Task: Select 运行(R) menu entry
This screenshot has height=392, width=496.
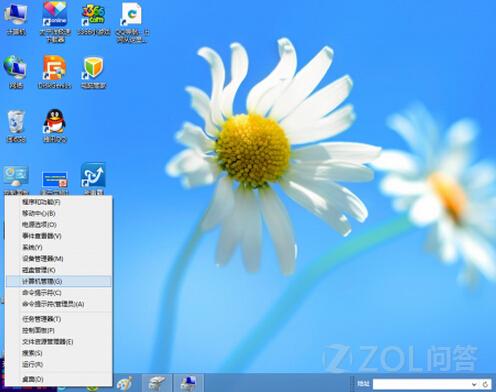Action: coord(58,364)
